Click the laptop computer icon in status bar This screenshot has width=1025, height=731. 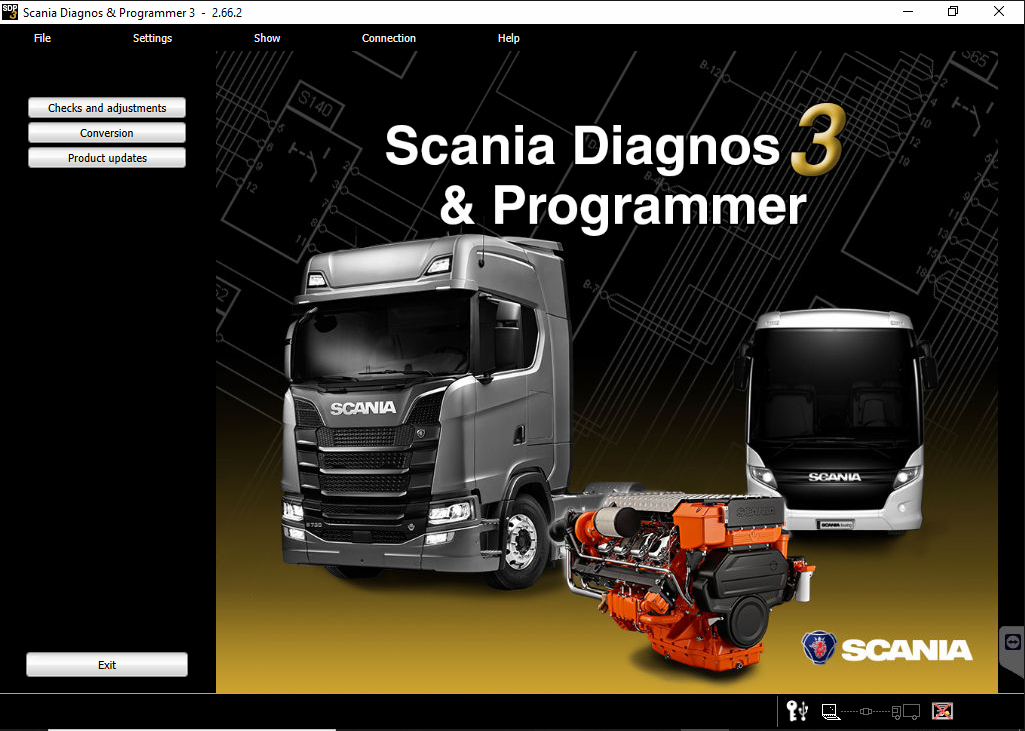(829, 711)
